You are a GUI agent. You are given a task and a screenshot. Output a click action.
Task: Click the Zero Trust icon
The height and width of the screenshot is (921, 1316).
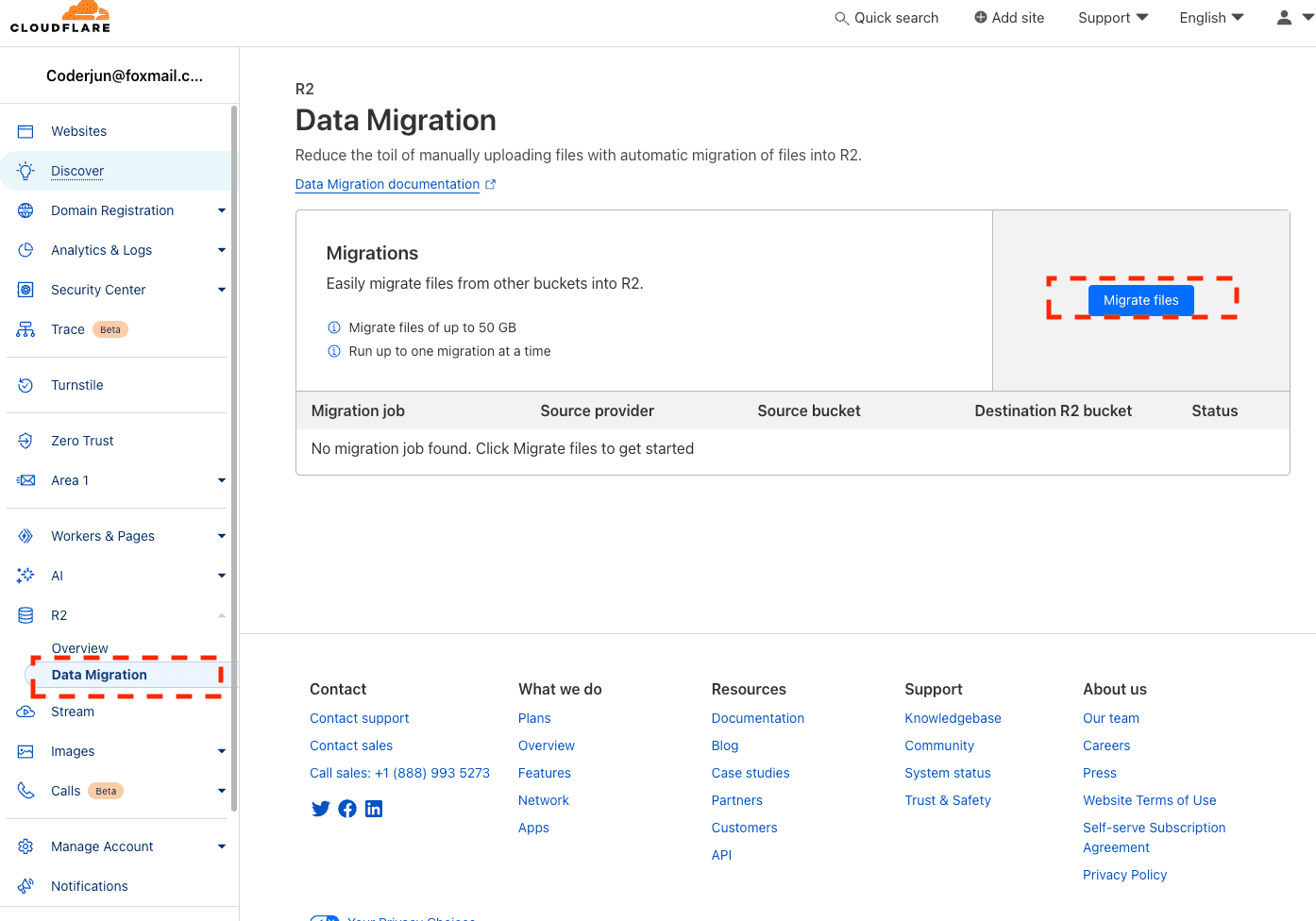[x=25, y=441]
